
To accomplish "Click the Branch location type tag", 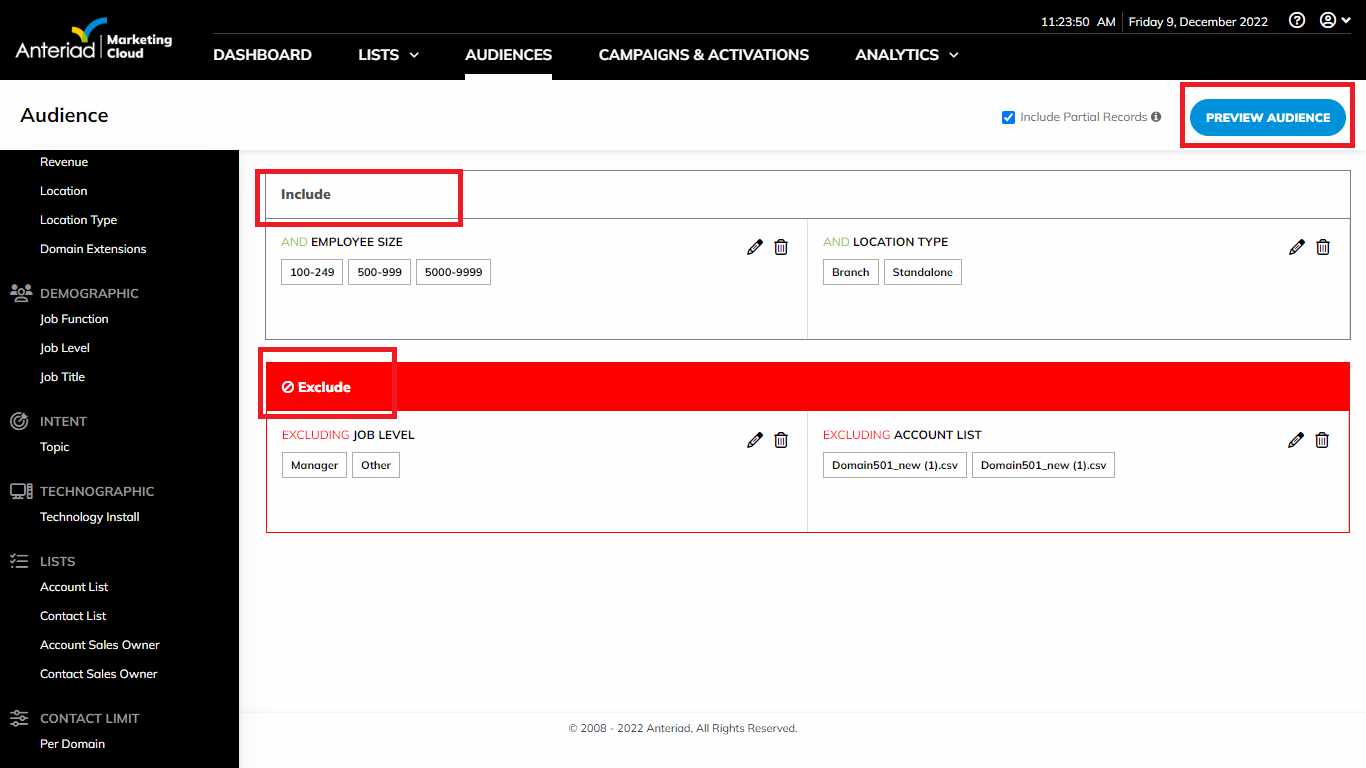I will tap(851, 272).
